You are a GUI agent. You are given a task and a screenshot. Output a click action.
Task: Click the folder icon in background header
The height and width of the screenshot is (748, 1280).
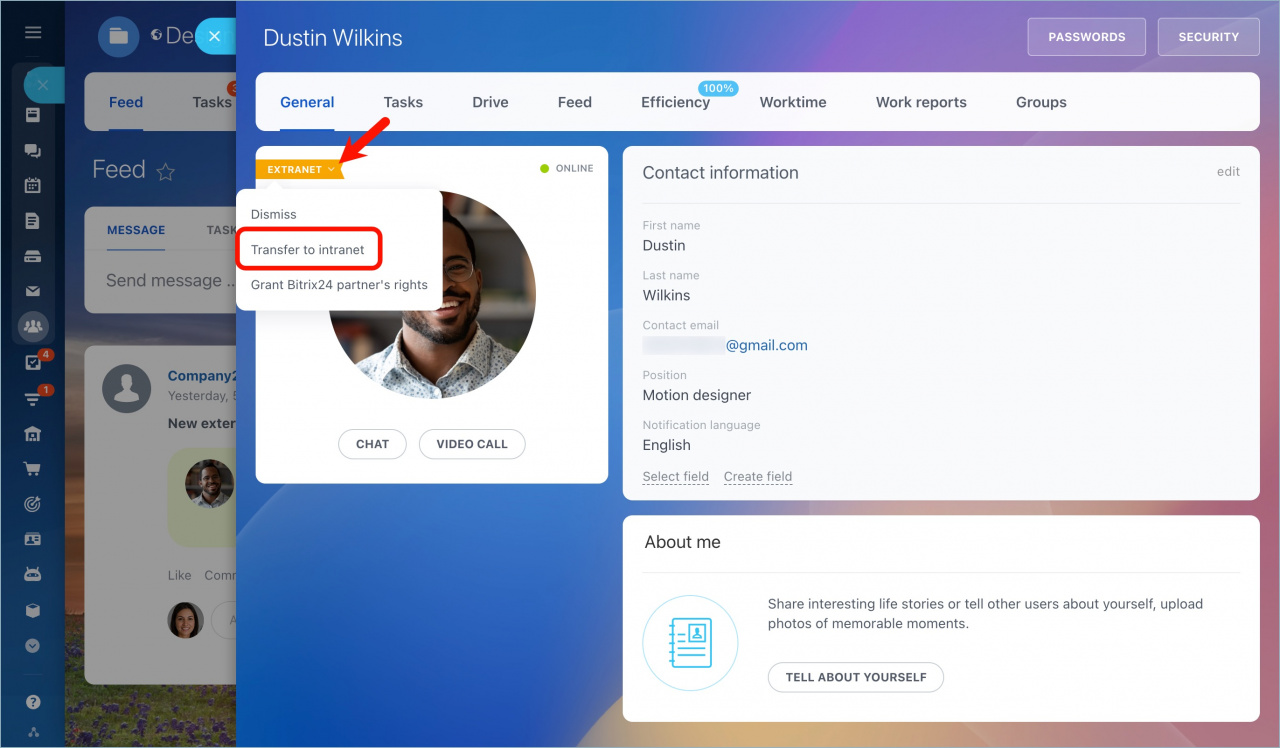click(118, 36)
